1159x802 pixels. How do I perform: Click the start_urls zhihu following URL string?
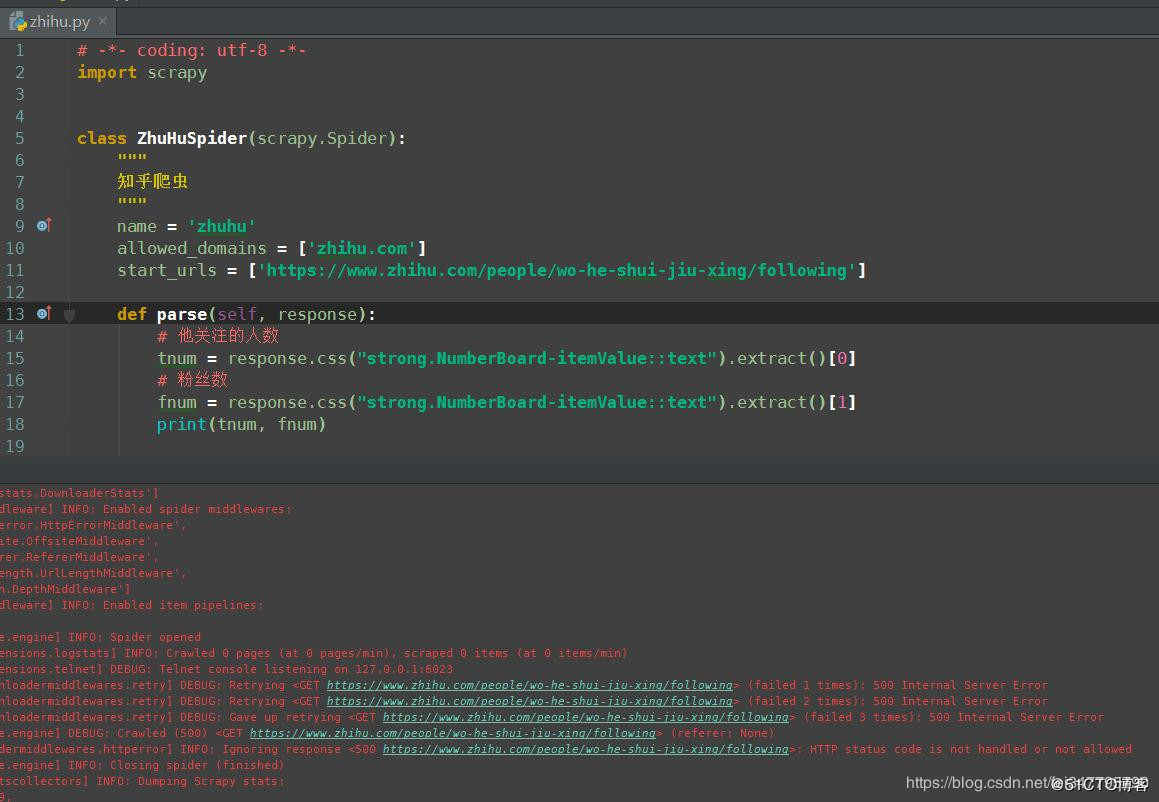point(557,271)
